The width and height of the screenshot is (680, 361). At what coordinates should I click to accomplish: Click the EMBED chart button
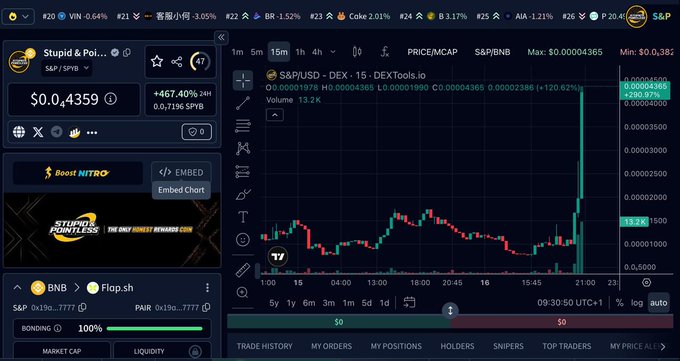[x=181, y=172]
